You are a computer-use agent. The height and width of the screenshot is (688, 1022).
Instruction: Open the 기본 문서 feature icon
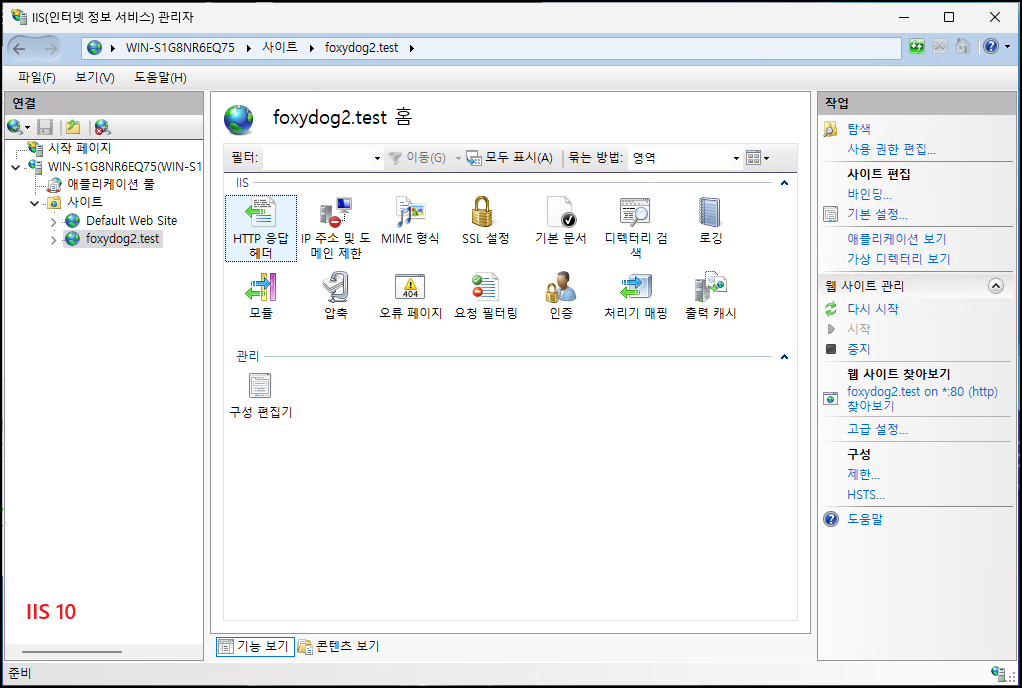pos(561,222)
